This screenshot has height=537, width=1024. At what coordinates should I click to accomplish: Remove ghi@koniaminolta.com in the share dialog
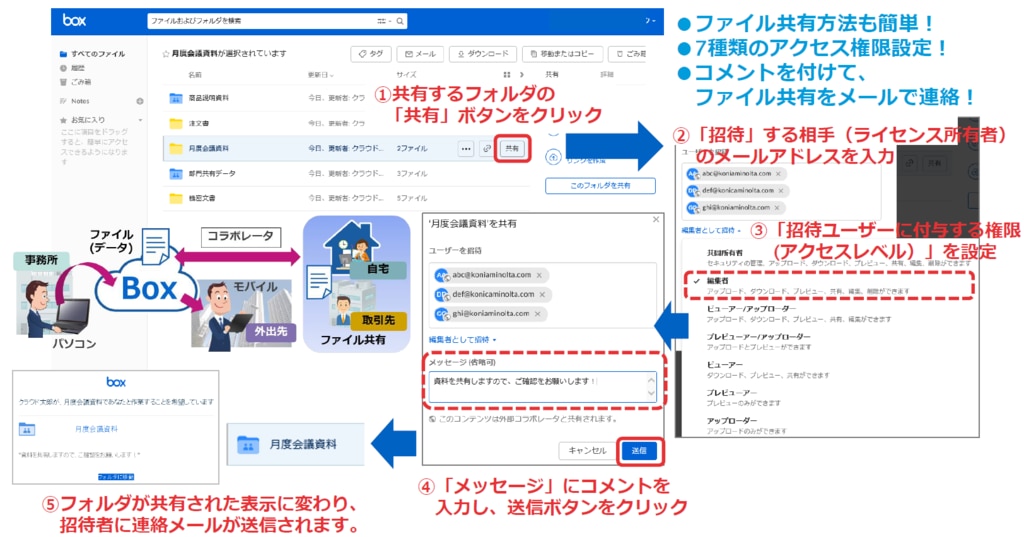(537, 314)
